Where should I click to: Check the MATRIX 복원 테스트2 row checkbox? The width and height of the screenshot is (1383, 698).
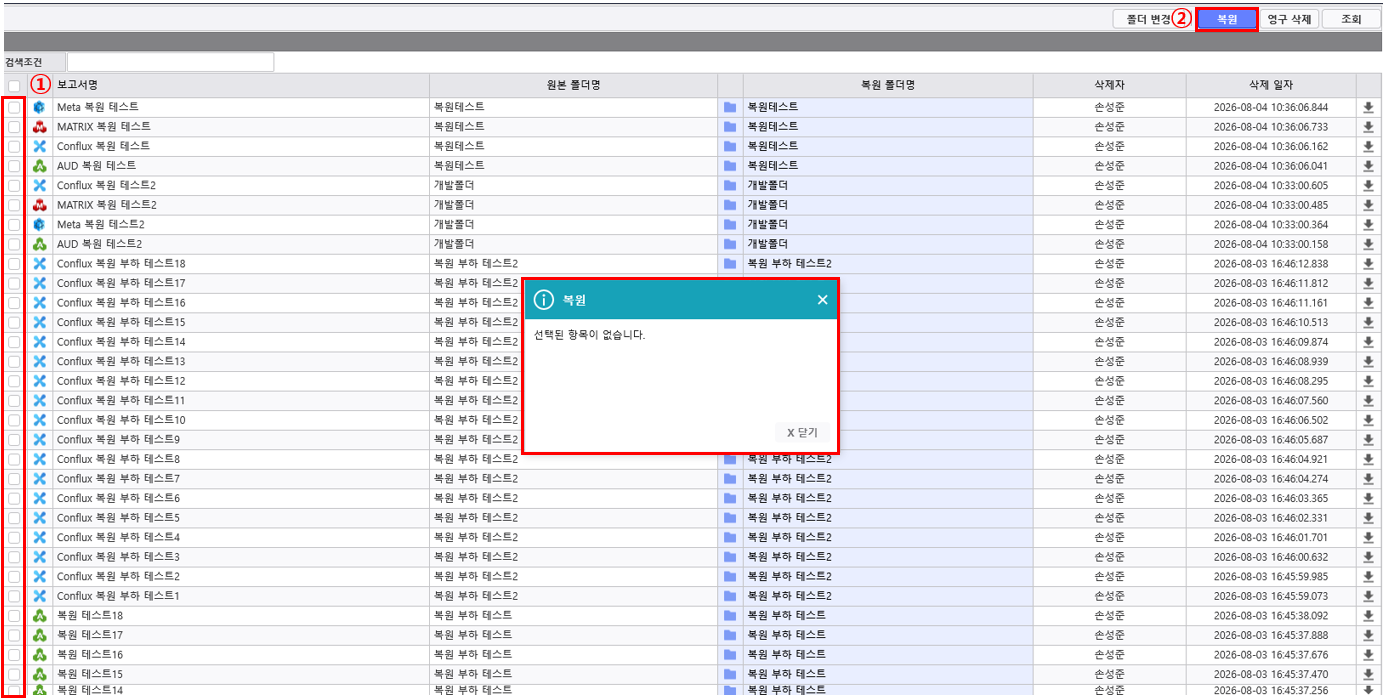click(14, 204)
